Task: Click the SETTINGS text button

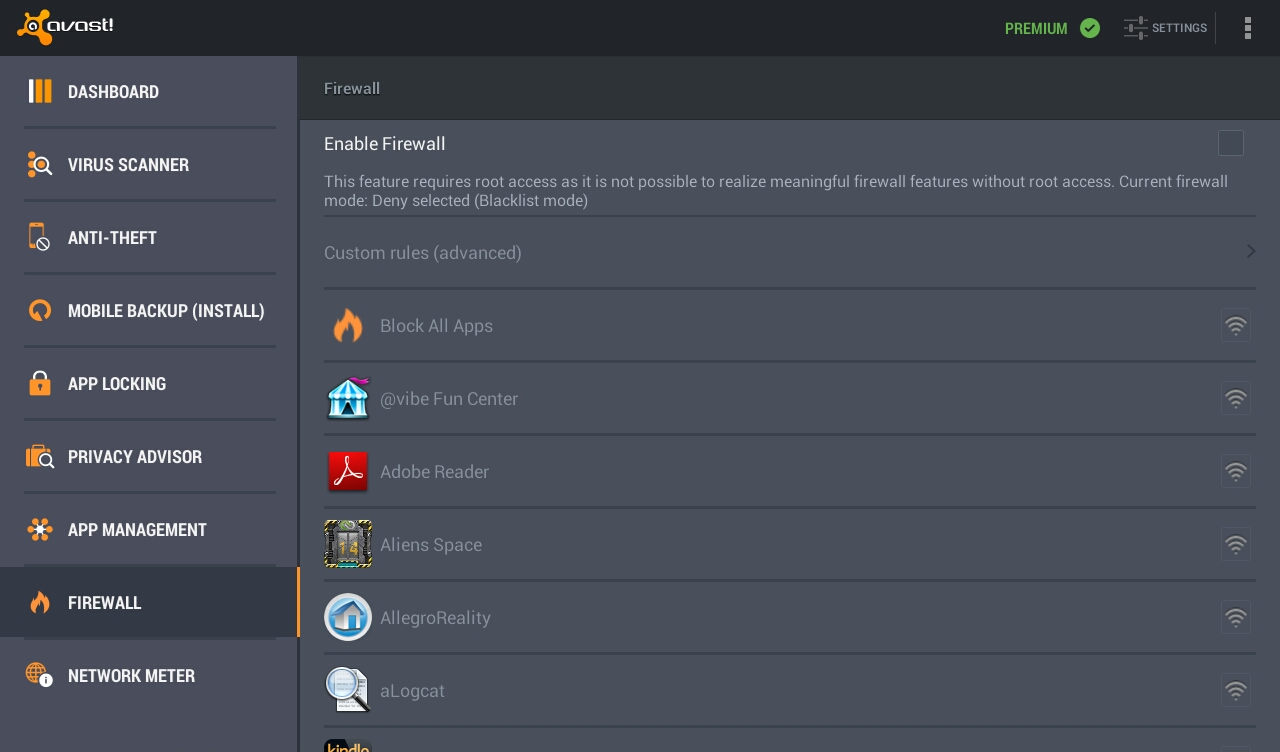Action: (x=1179, y=28)
